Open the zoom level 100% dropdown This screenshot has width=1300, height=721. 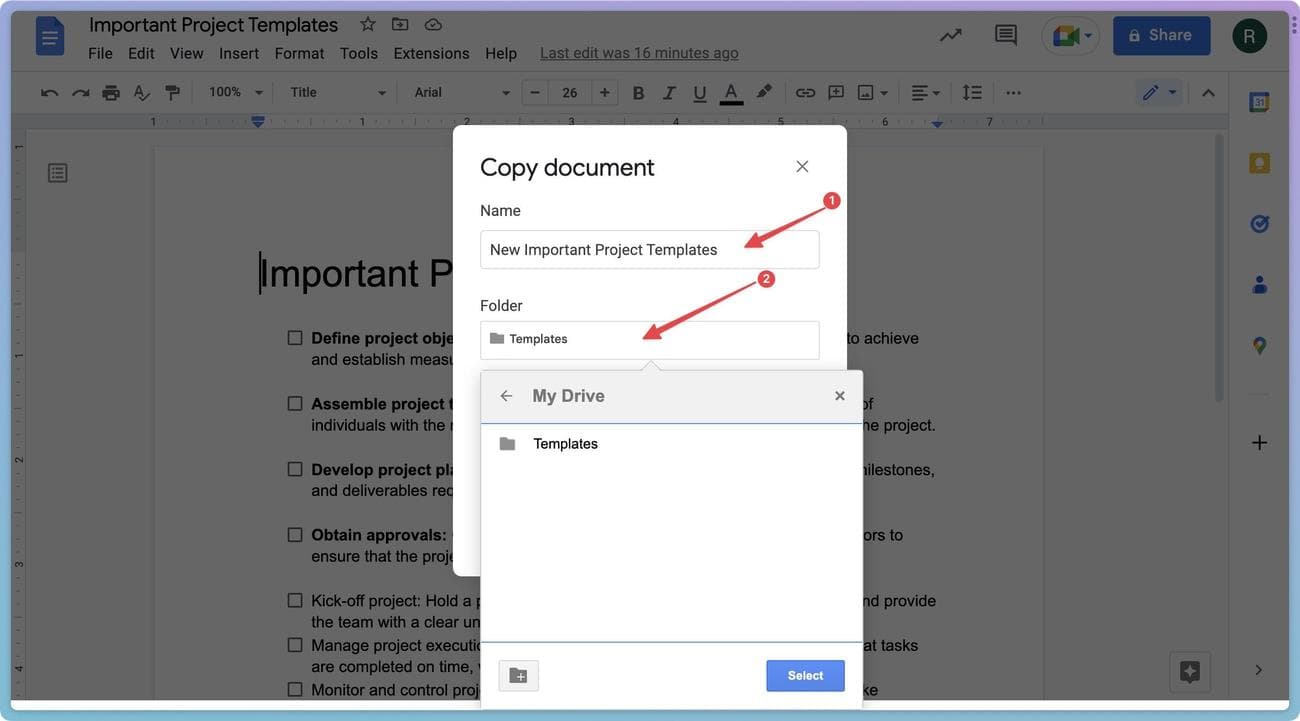pos(235,92)
